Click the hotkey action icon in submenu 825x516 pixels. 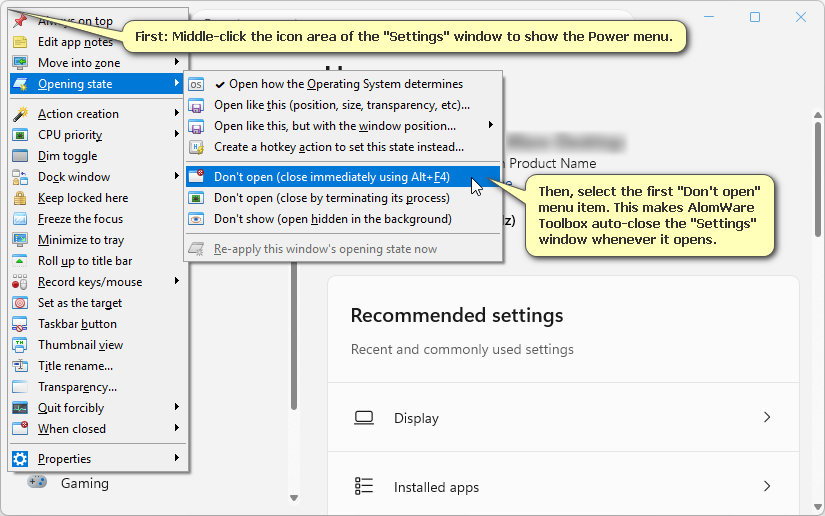click(x=196, y=147)
